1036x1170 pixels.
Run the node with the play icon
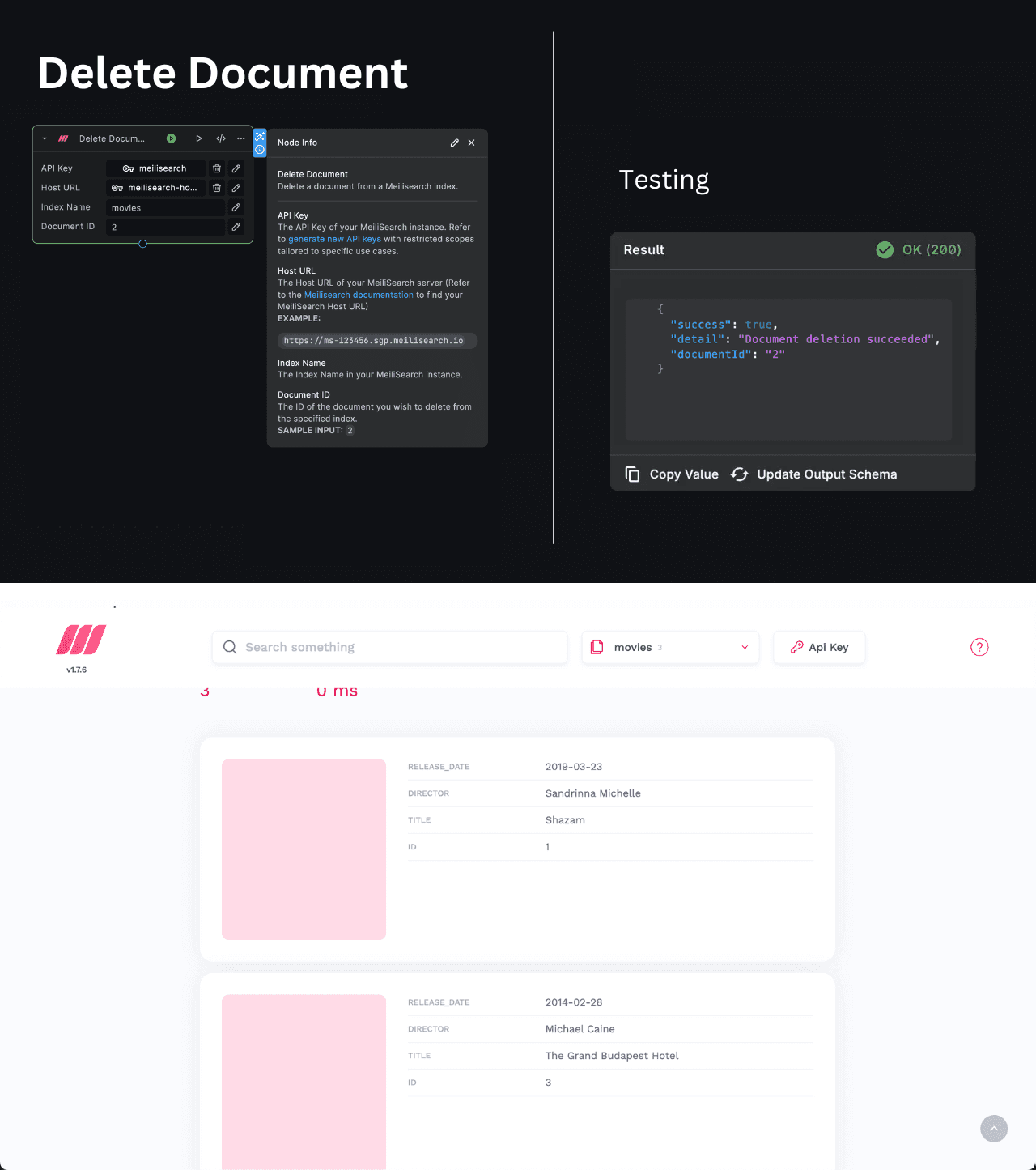[x=199, y=138]
